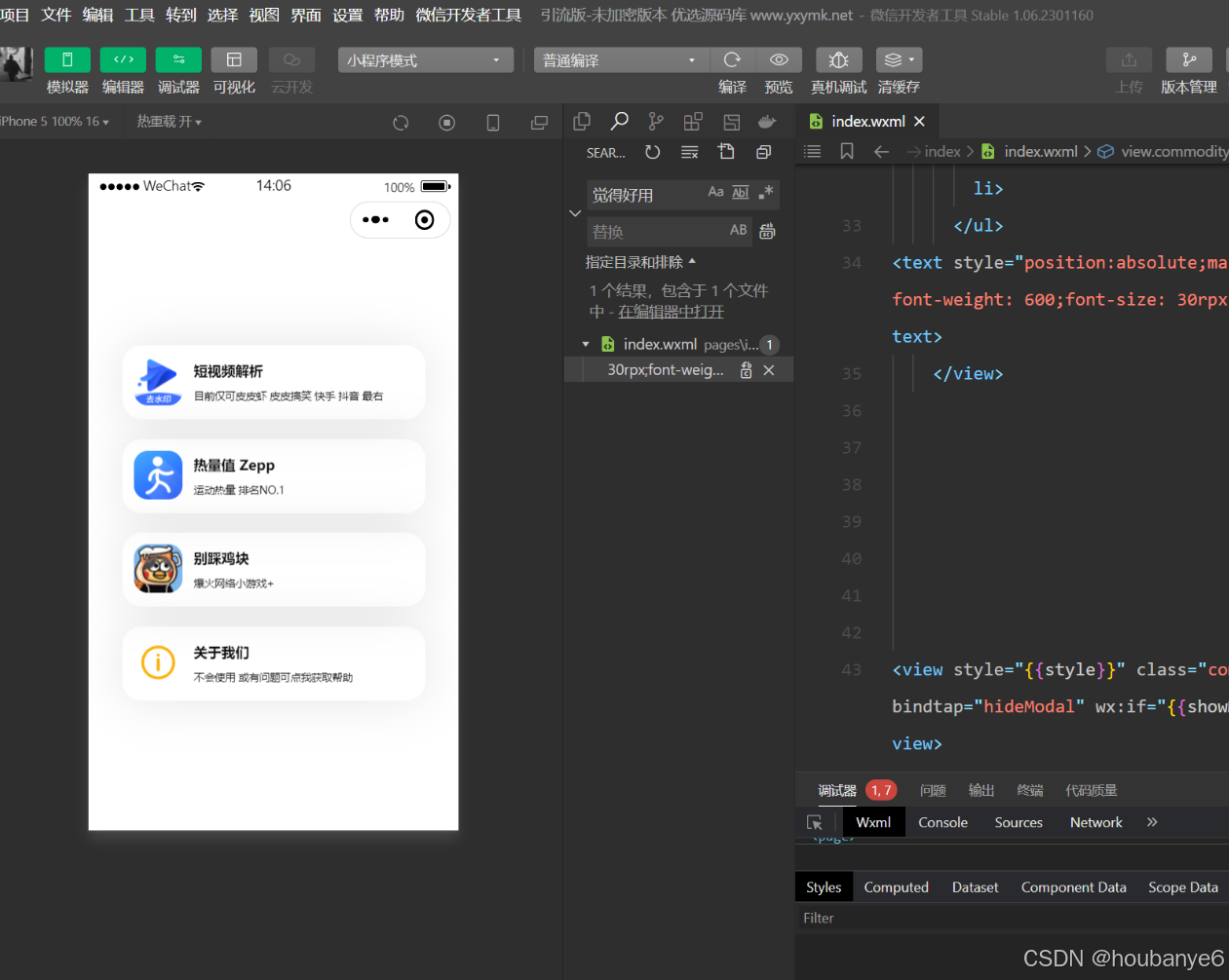Open the 普通编译 compile mode dropdown
The height and width of the screenshot is (980, 1229).
622,60
